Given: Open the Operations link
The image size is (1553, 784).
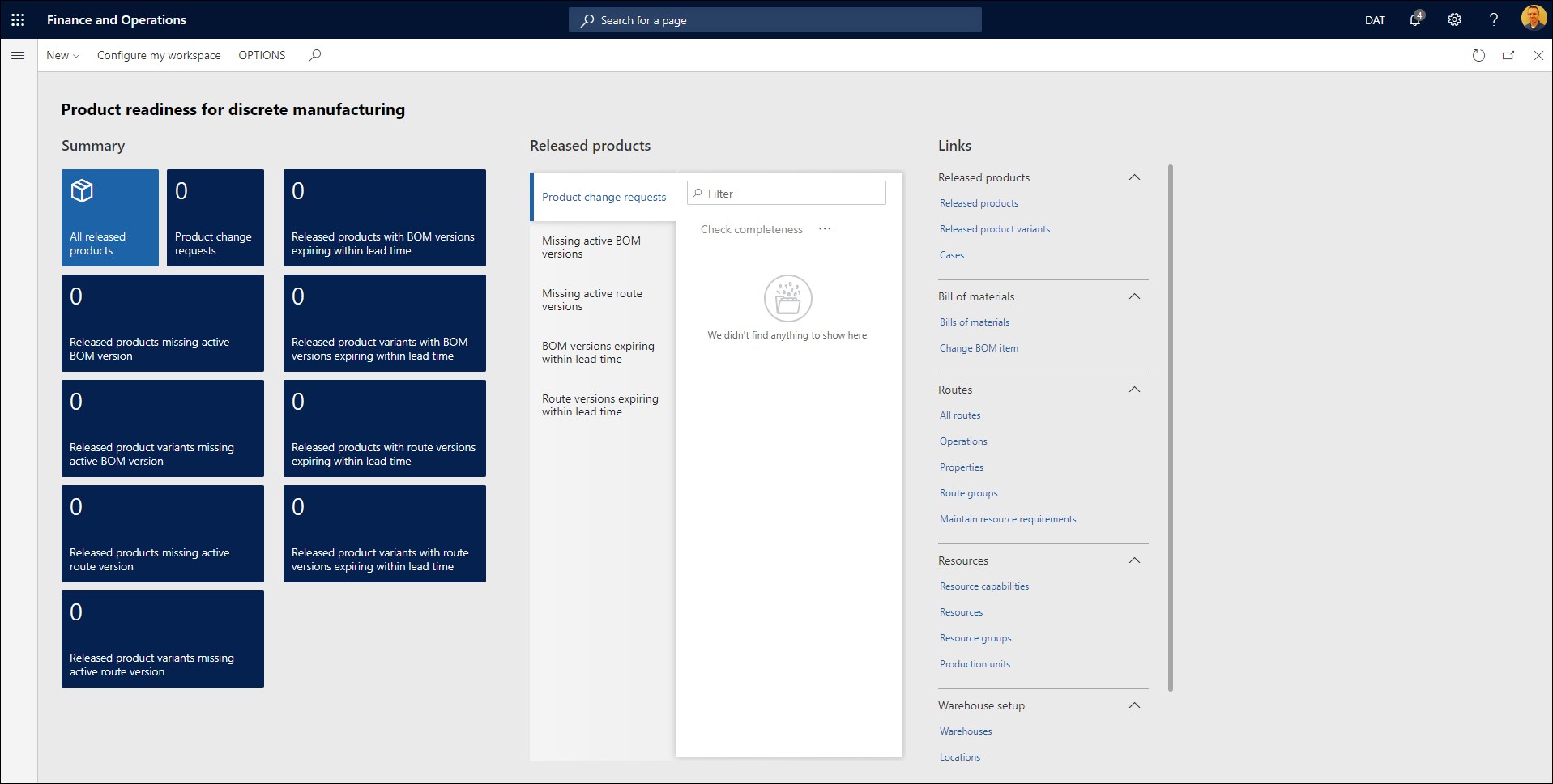Looking at the screenshot, I should 963,441.
